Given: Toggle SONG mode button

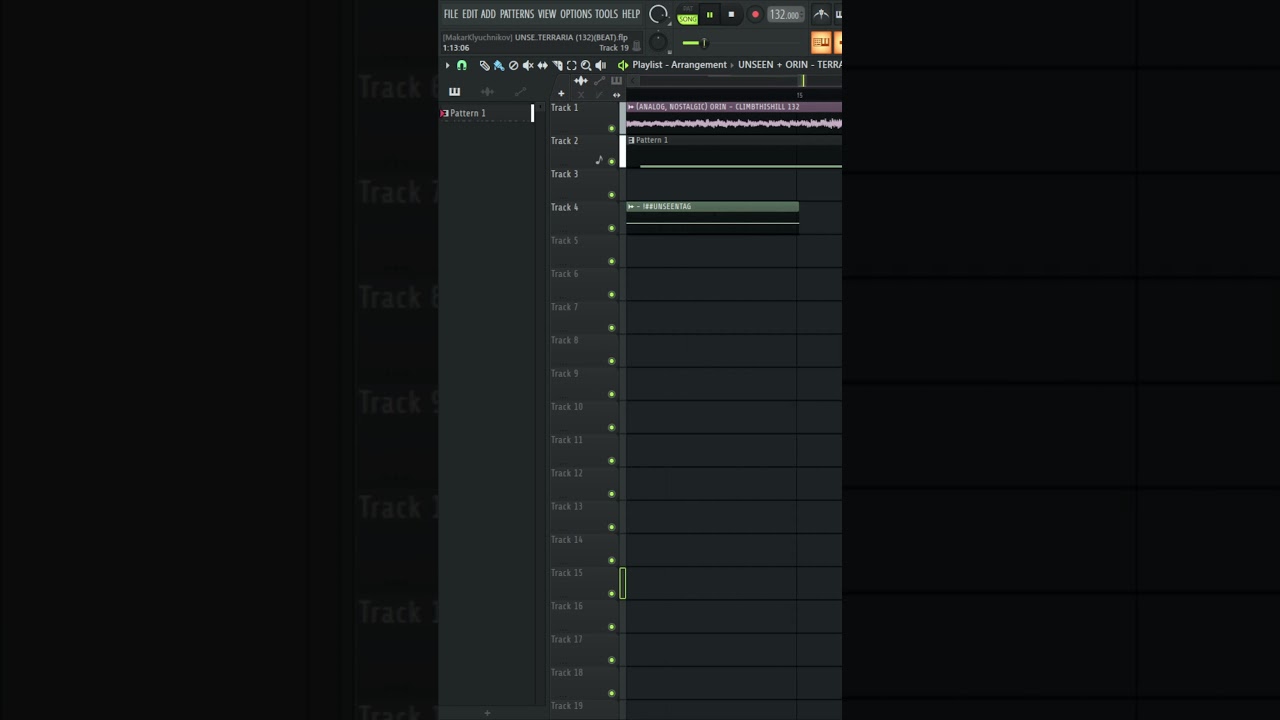Looking at the screenshot, I should coord(688,19).
